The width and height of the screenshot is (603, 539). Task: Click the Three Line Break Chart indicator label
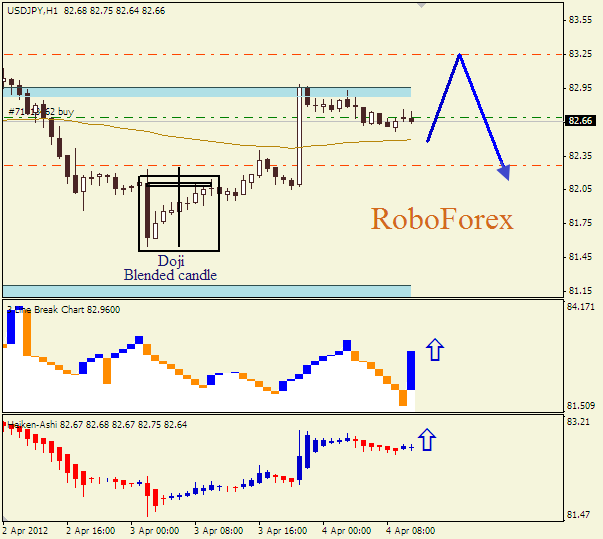pyautogui.click(x=64, y=310)
